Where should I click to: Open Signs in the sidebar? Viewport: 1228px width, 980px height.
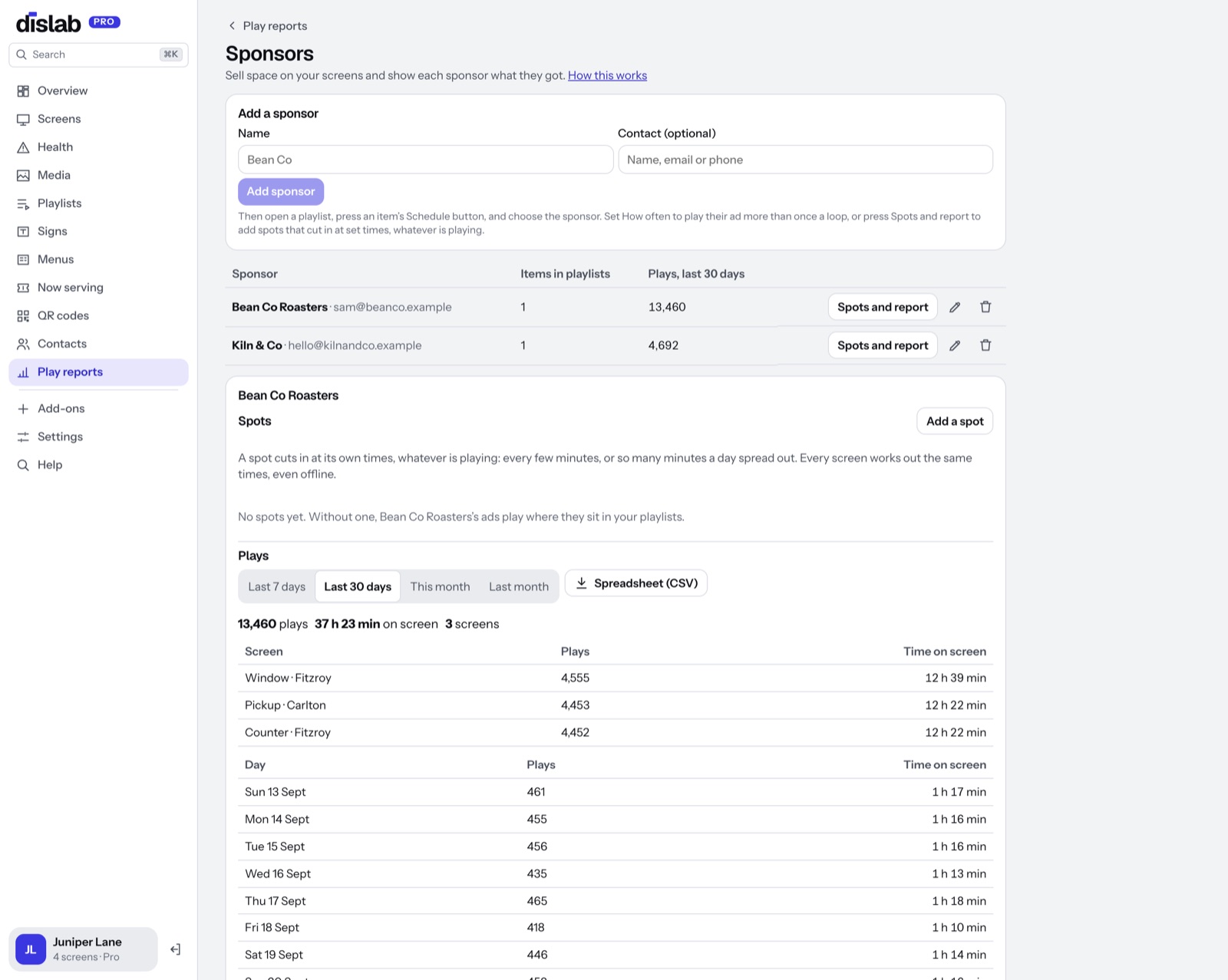[x=98, y=231]
